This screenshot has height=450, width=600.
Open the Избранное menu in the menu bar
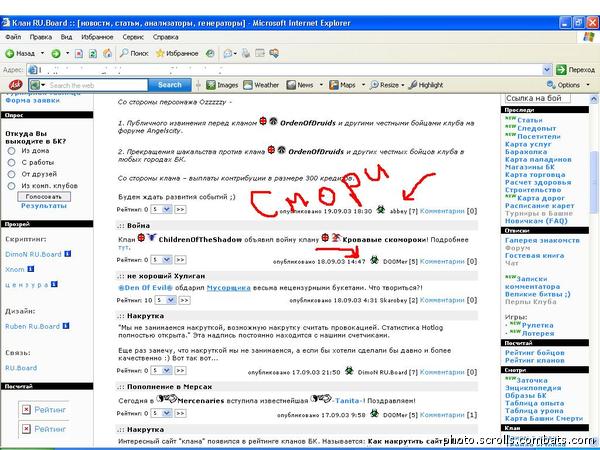[x=97, y=37]
